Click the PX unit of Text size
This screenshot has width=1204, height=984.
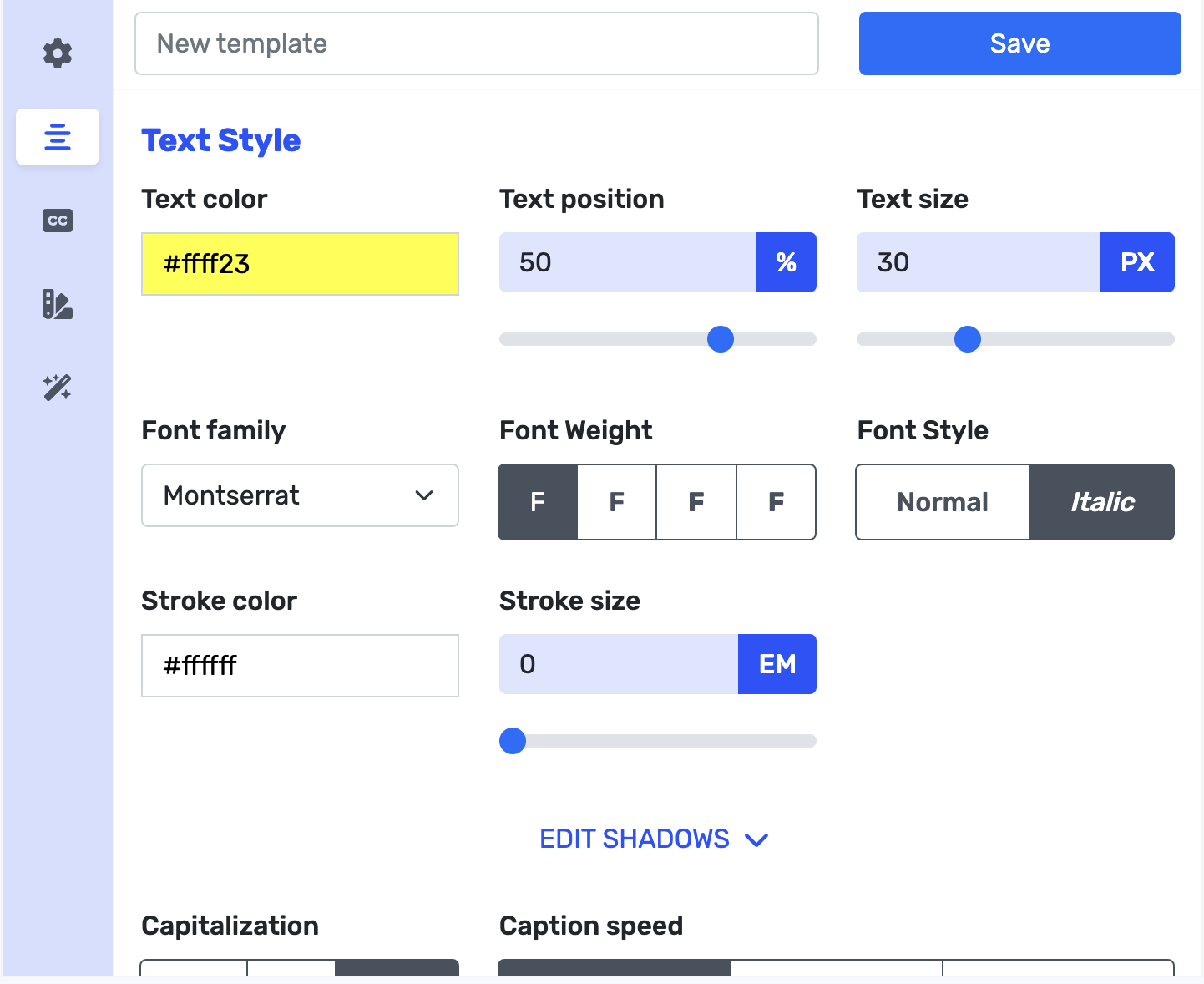coord(1137,262)
